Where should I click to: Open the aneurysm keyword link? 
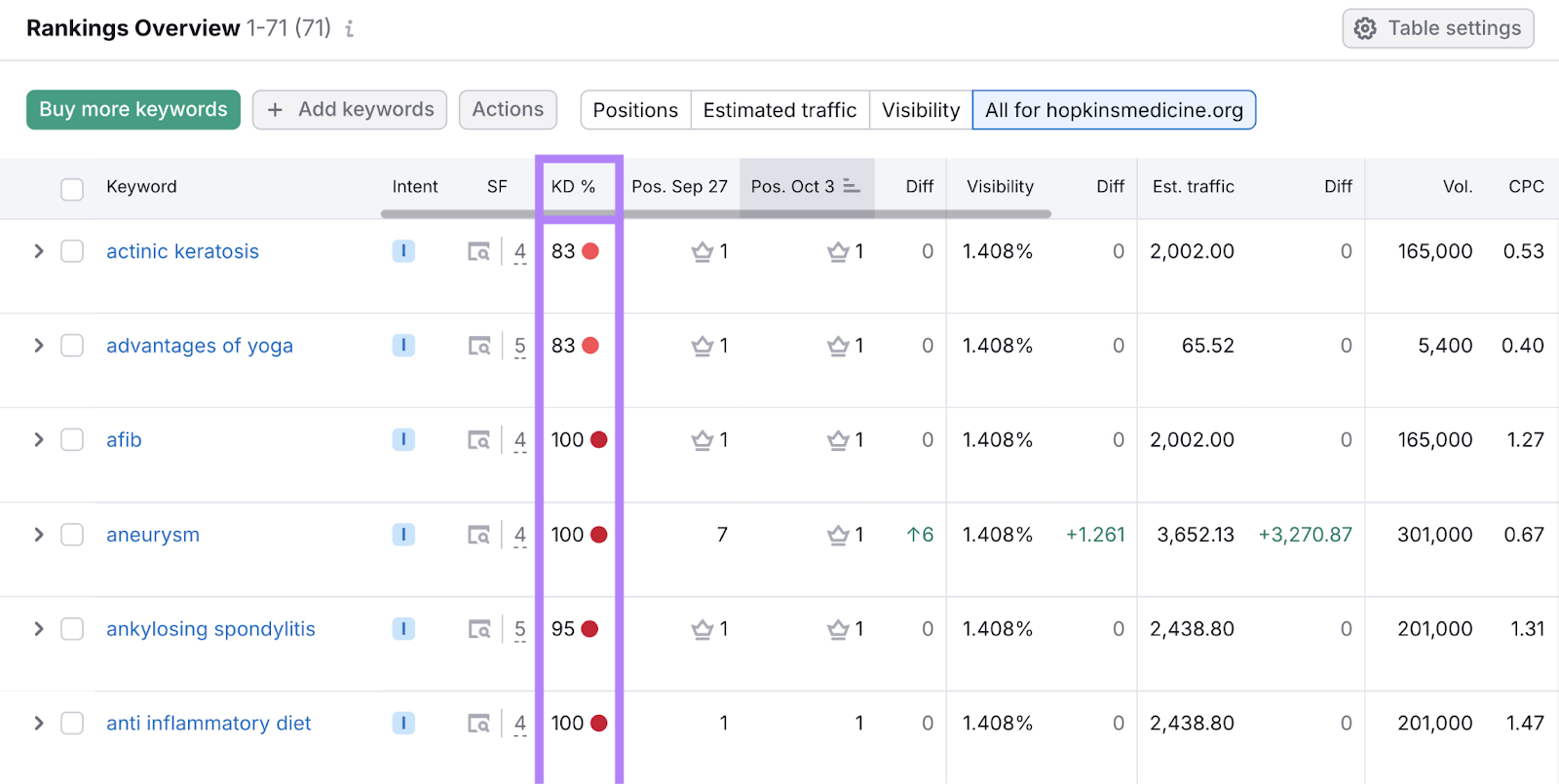(153, 535)
